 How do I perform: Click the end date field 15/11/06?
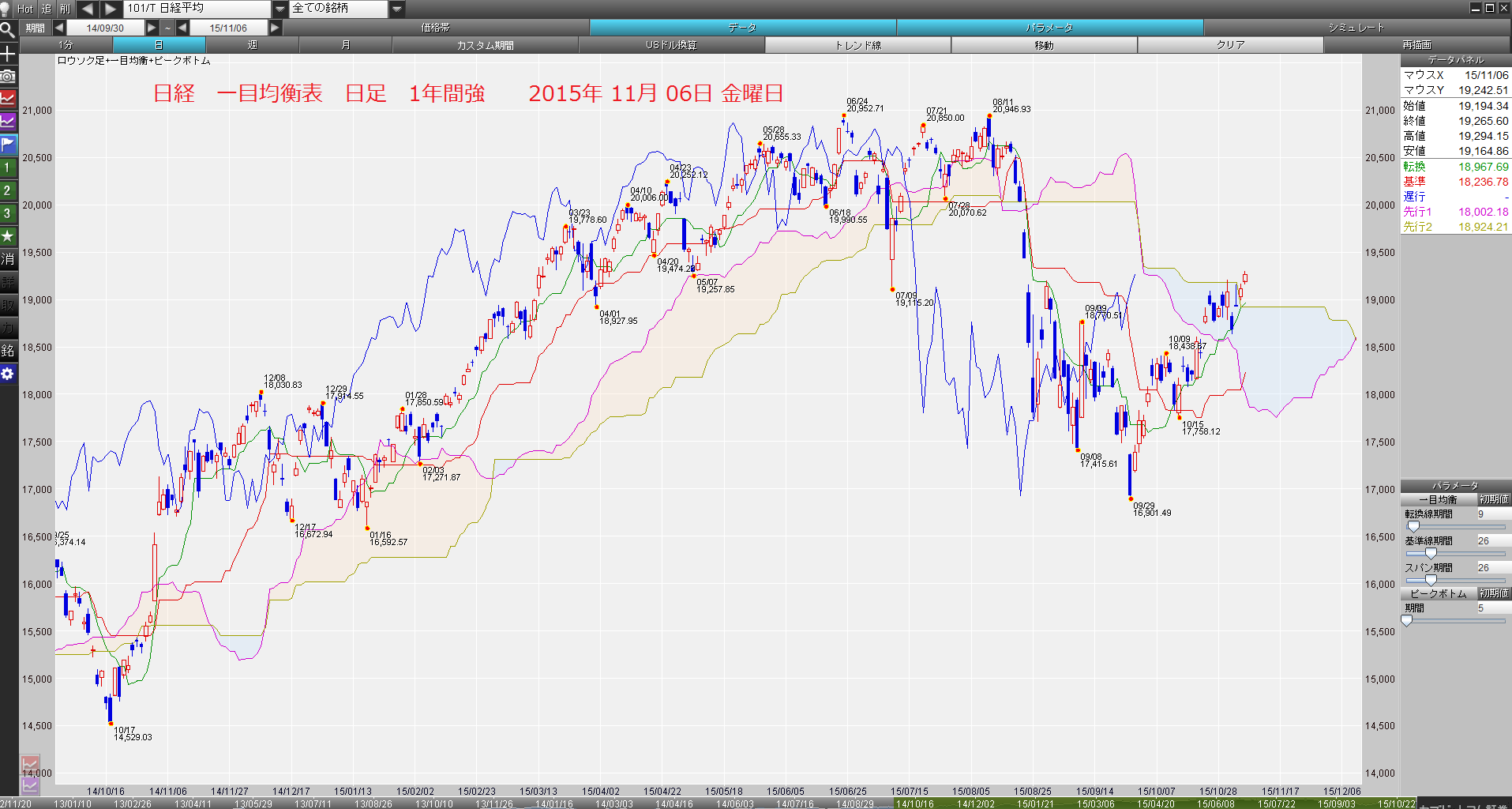[x=228, y=28]
